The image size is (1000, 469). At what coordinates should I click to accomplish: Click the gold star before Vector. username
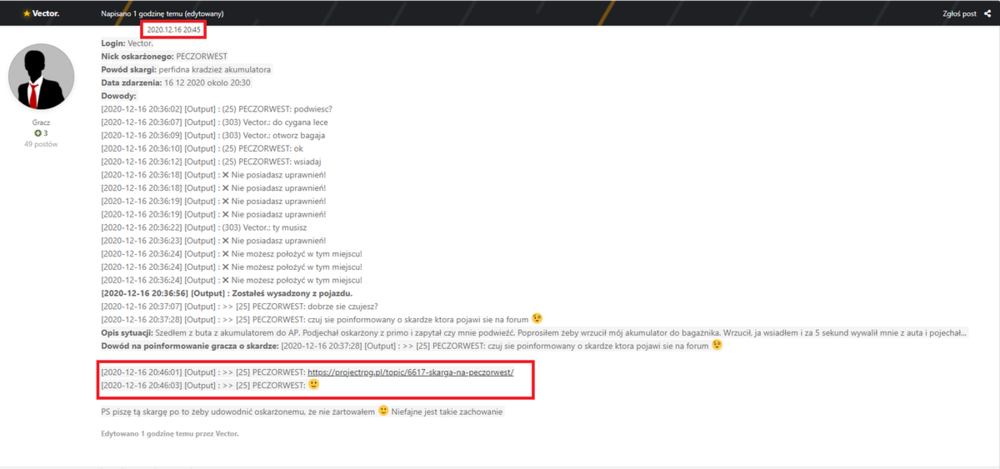point(26,13)
